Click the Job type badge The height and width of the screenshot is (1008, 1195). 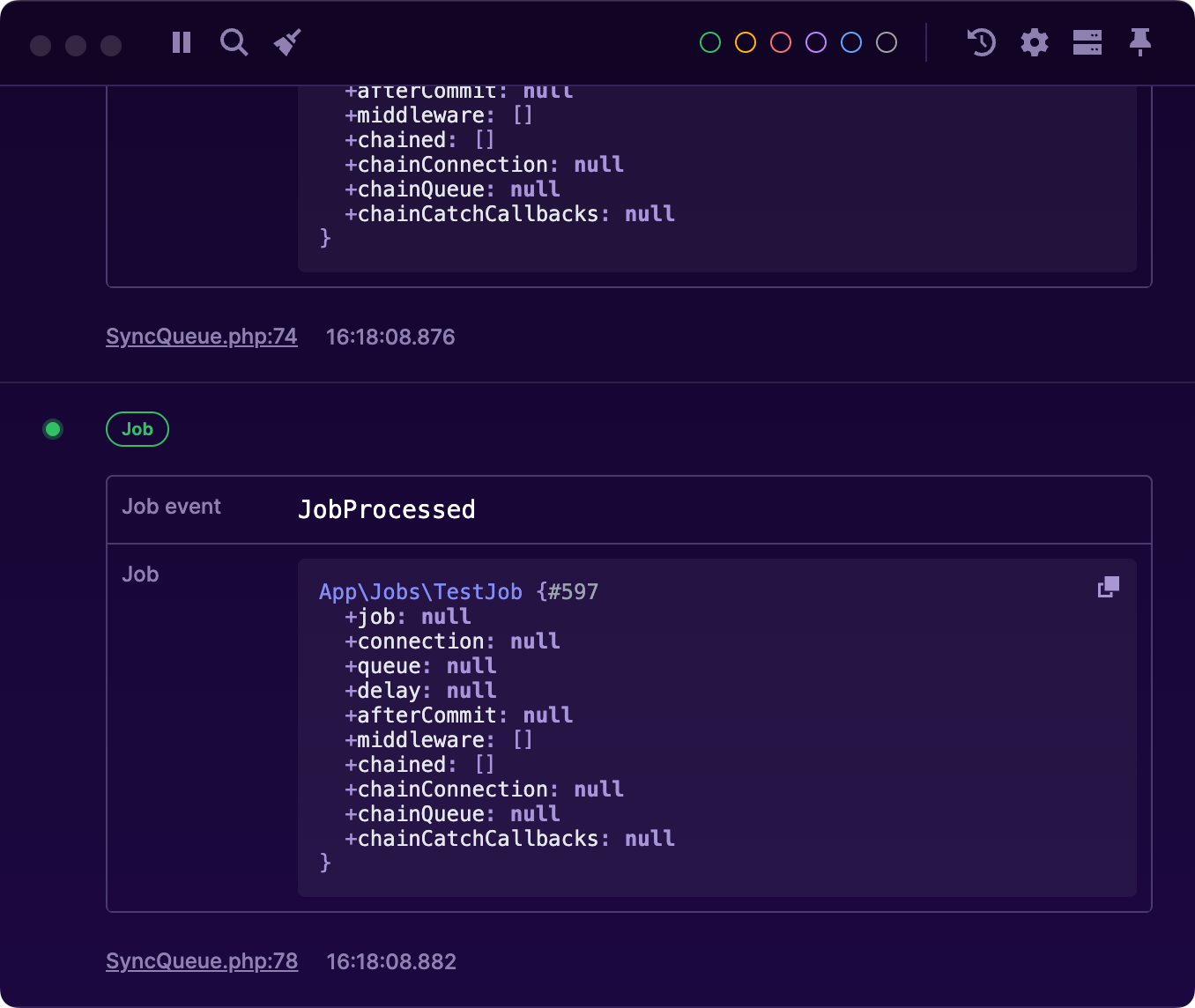pyautogui.click(x=137, y=429)
